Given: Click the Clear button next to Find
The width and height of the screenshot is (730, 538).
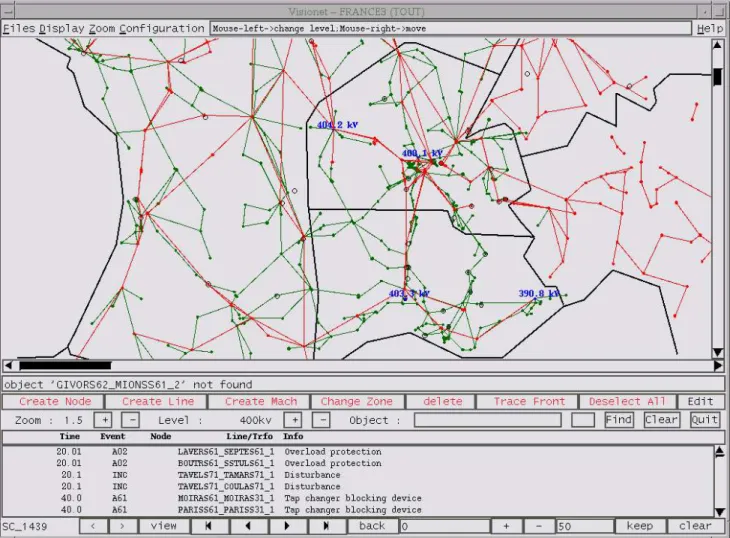Looking at the screenshot, I should 661,420.
